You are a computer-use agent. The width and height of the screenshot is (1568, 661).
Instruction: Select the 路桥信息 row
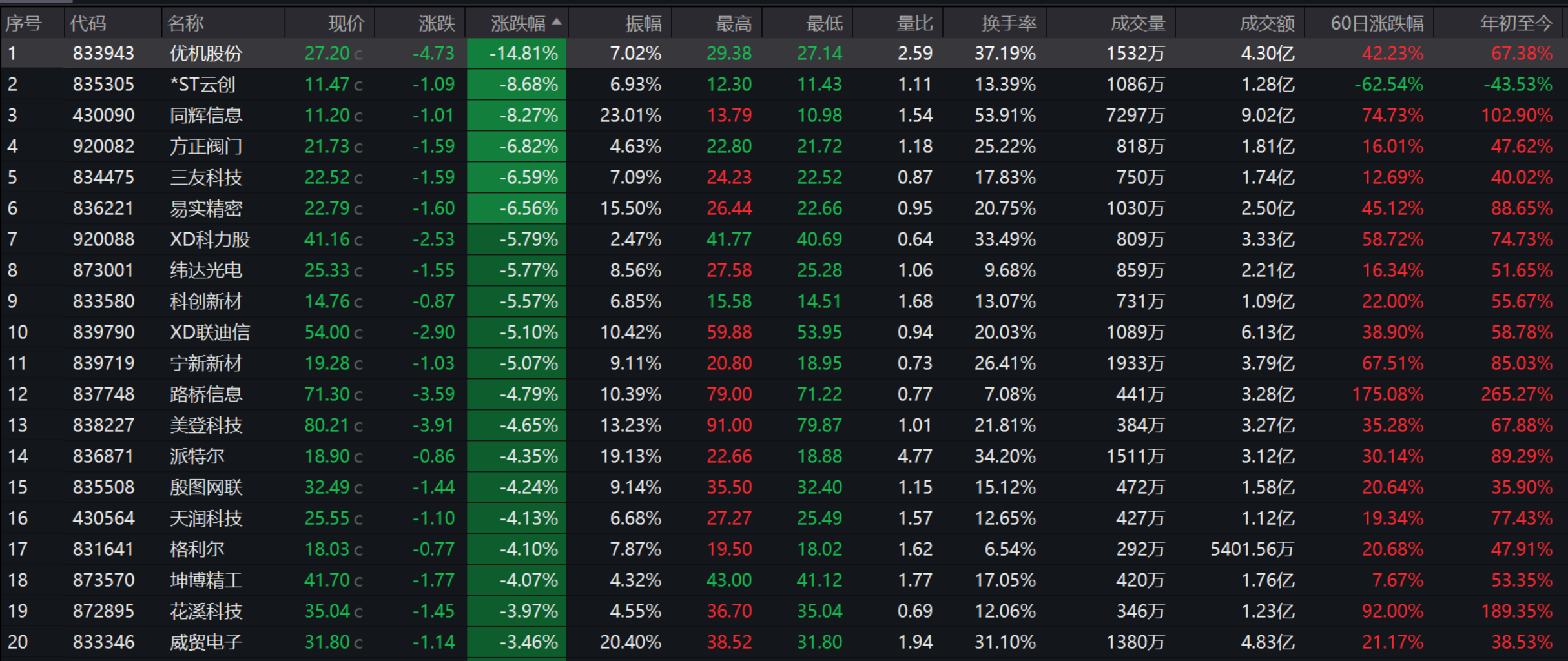(784, 394)
